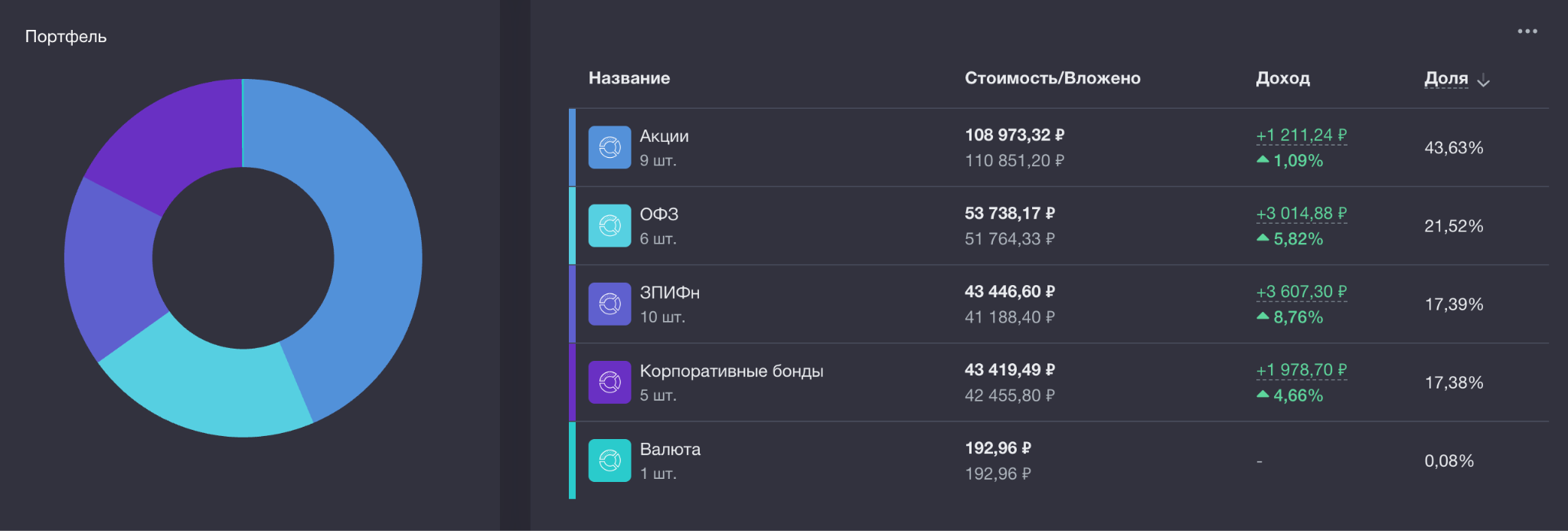Click the +3 014,88 ₽ income value
Screen dimensions: 1568x531
pyautogui.click(x=1301, y=214)
